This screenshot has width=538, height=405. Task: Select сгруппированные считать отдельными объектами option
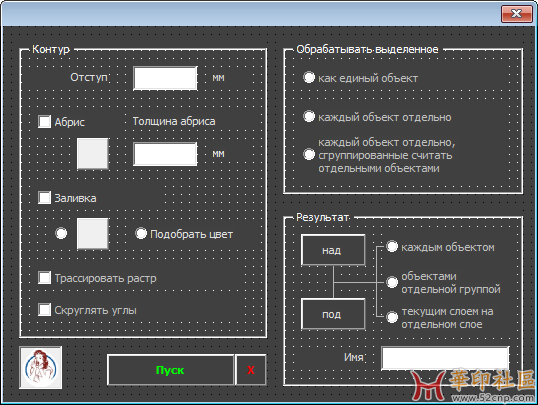(309, 154)
